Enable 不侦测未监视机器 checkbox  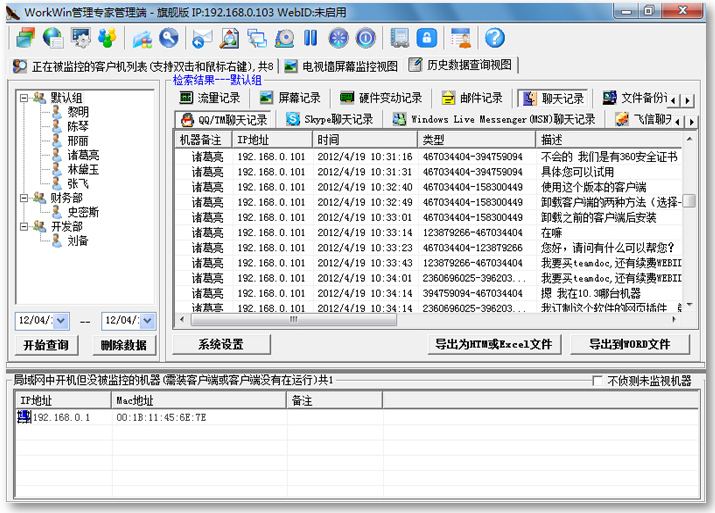(597, 380)
